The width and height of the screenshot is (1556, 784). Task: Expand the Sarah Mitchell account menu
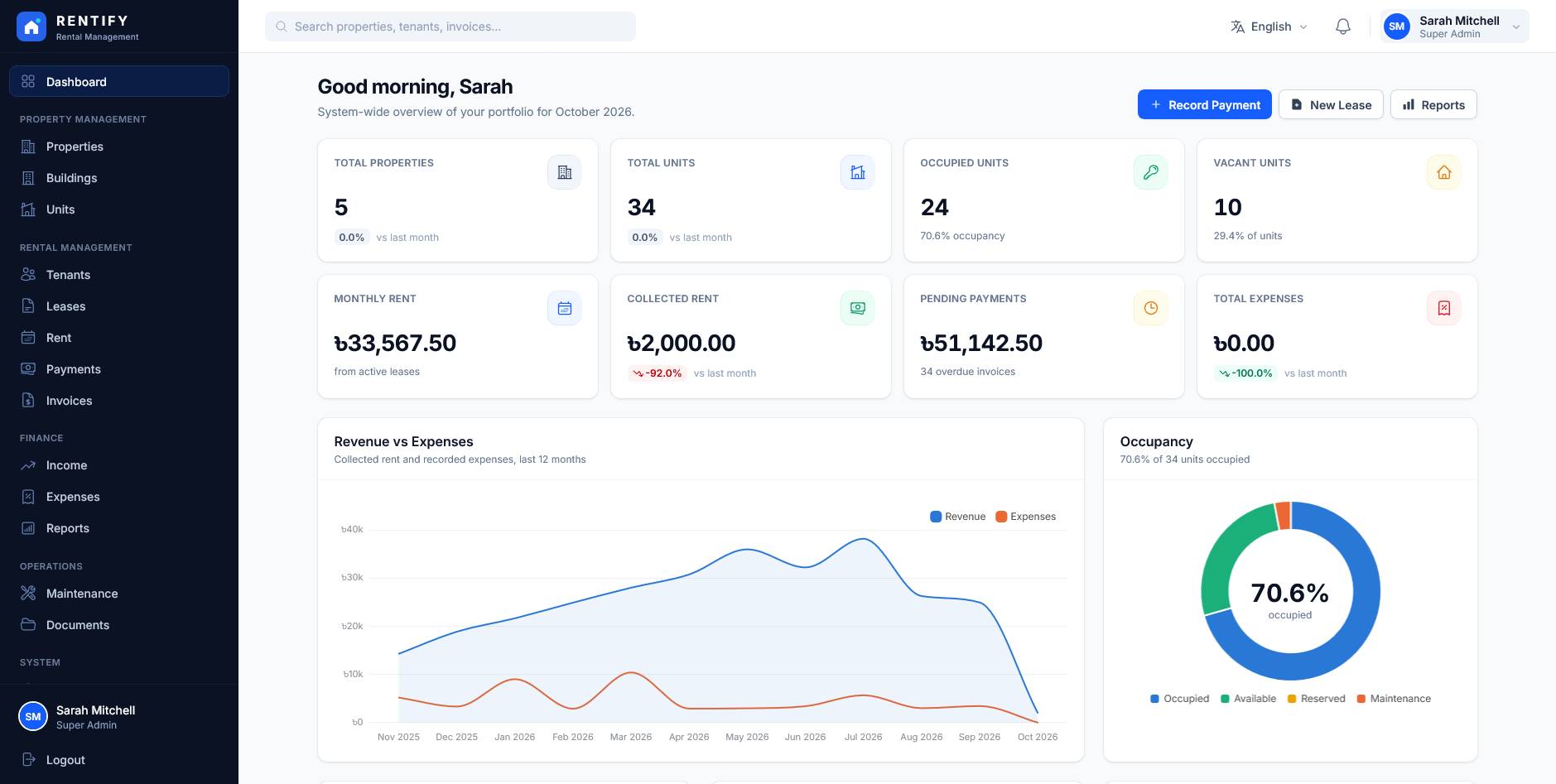[1454, 26]
